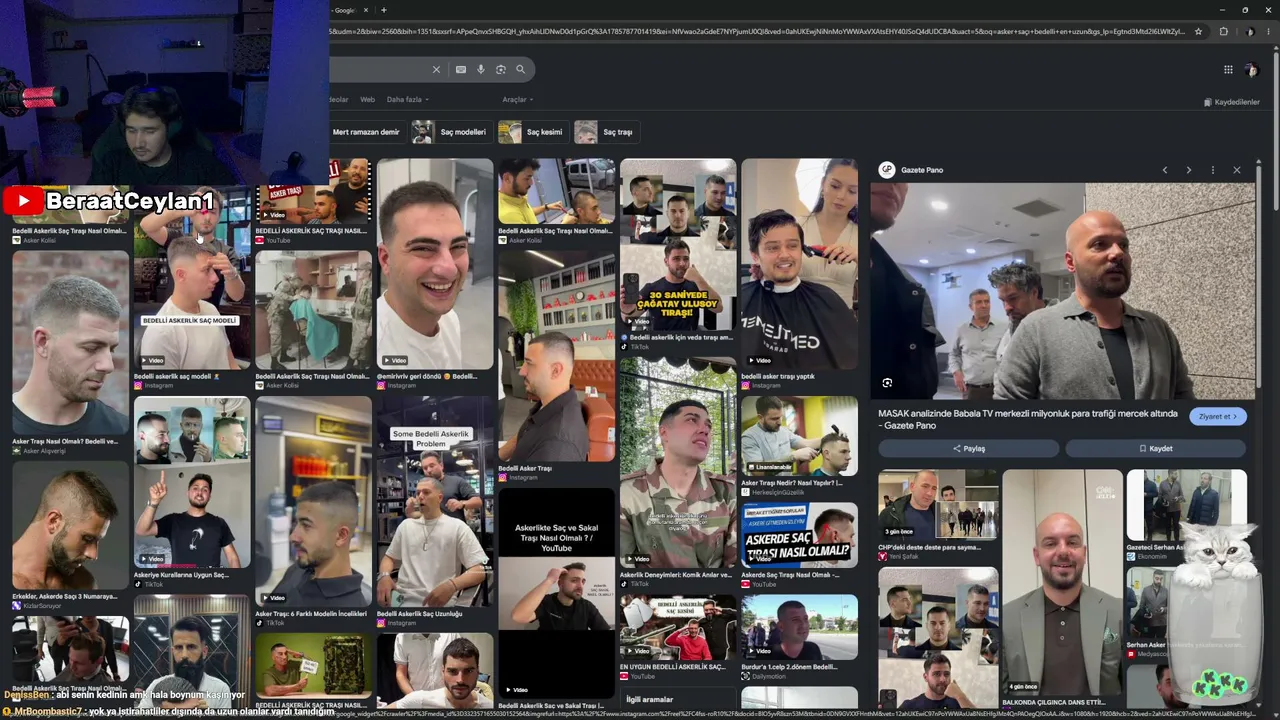Open the Askerde Saç Tıraşı Nasıl Olmalı thumbnail
1280x720 pixels.
(x=799, y=535)
